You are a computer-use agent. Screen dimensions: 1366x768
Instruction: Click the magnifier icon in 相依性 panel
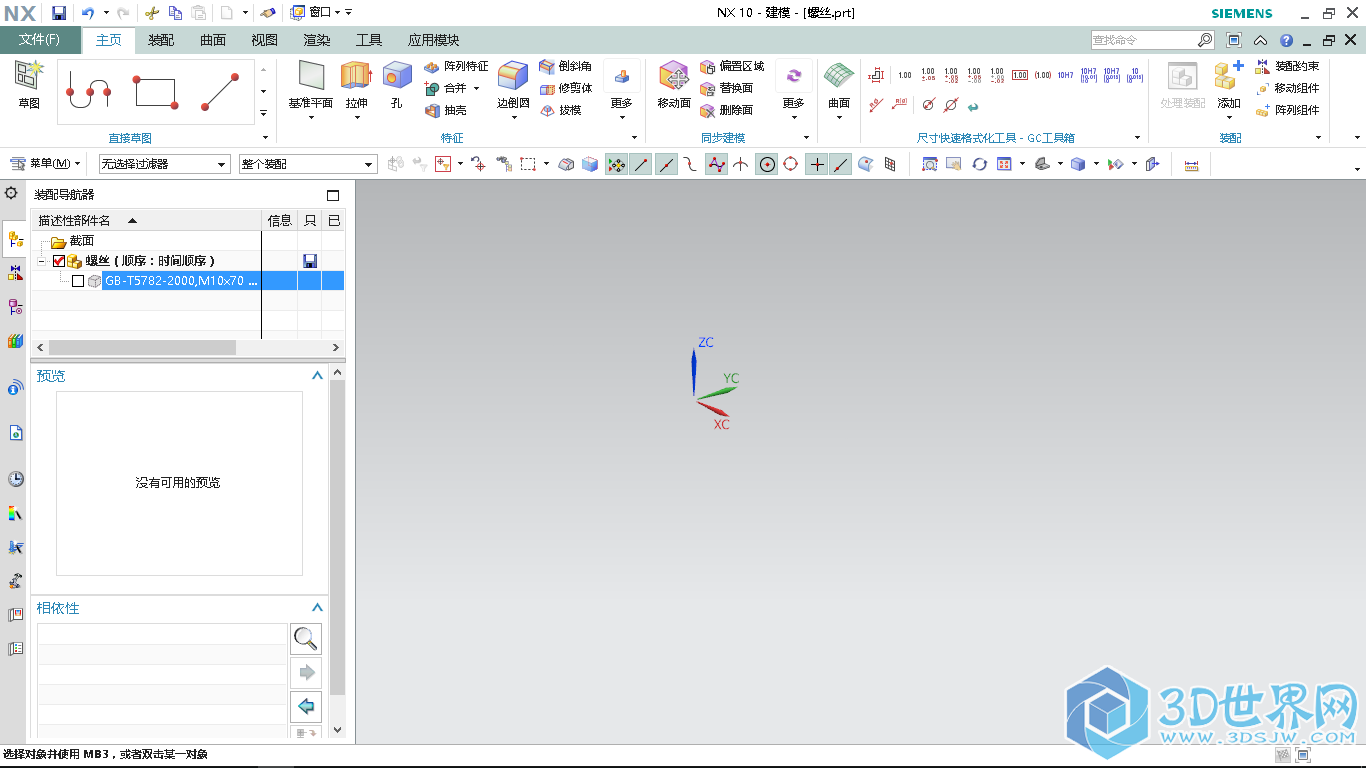pos(306,638)
